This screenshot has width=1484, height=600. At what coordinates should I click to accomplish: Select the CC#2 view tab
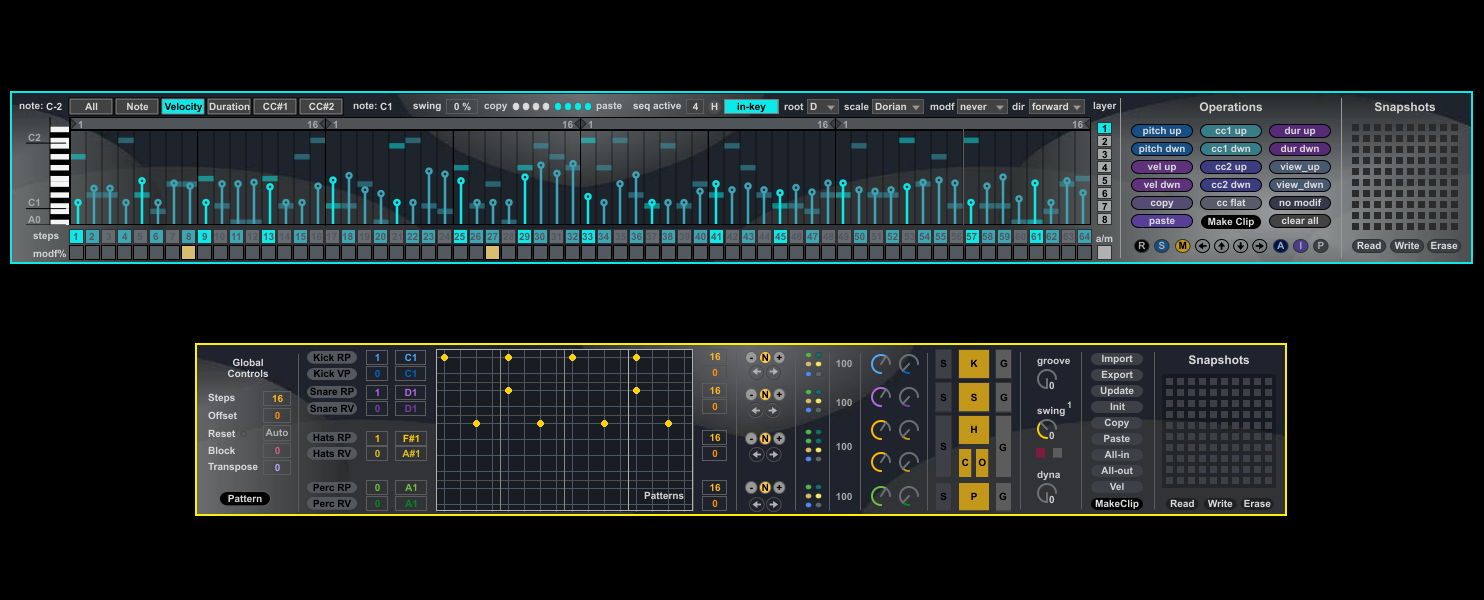(x=321, y=106)
